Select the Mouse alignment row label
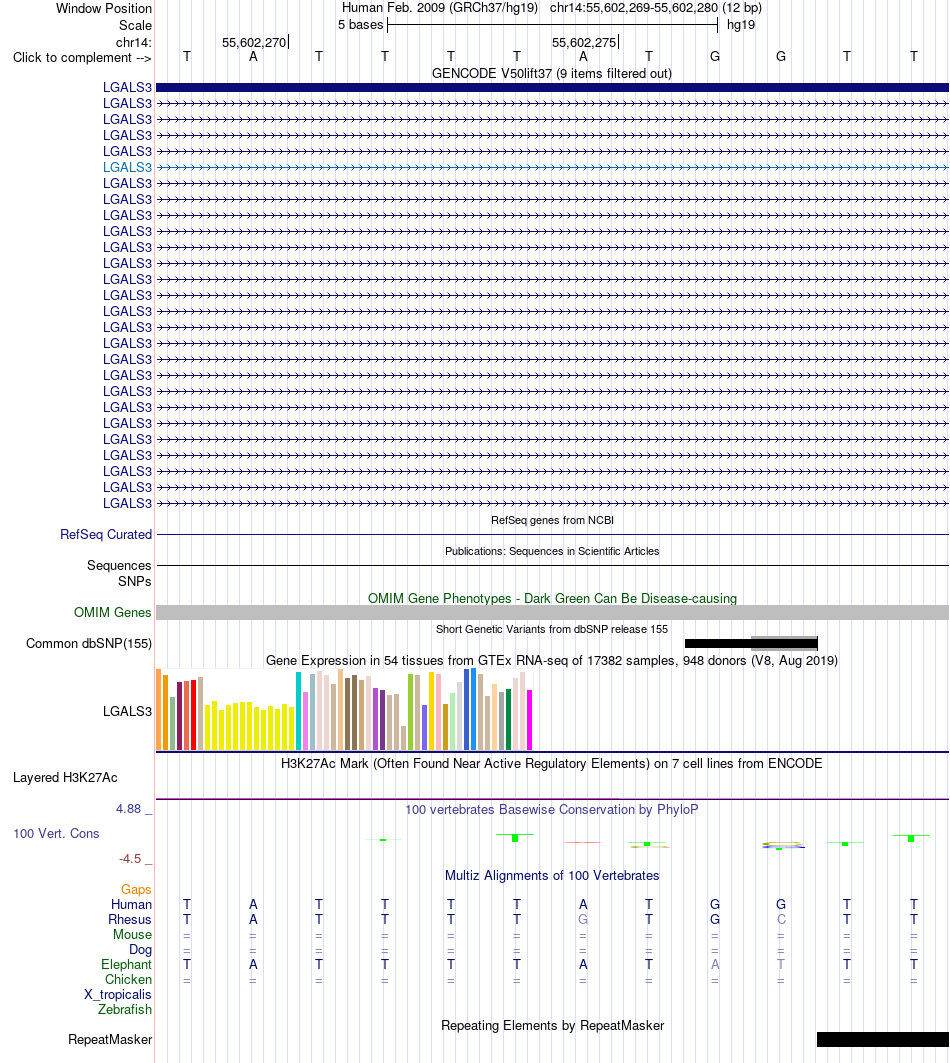This screenshot has width=950, height=1063. (x=132, y=934)
